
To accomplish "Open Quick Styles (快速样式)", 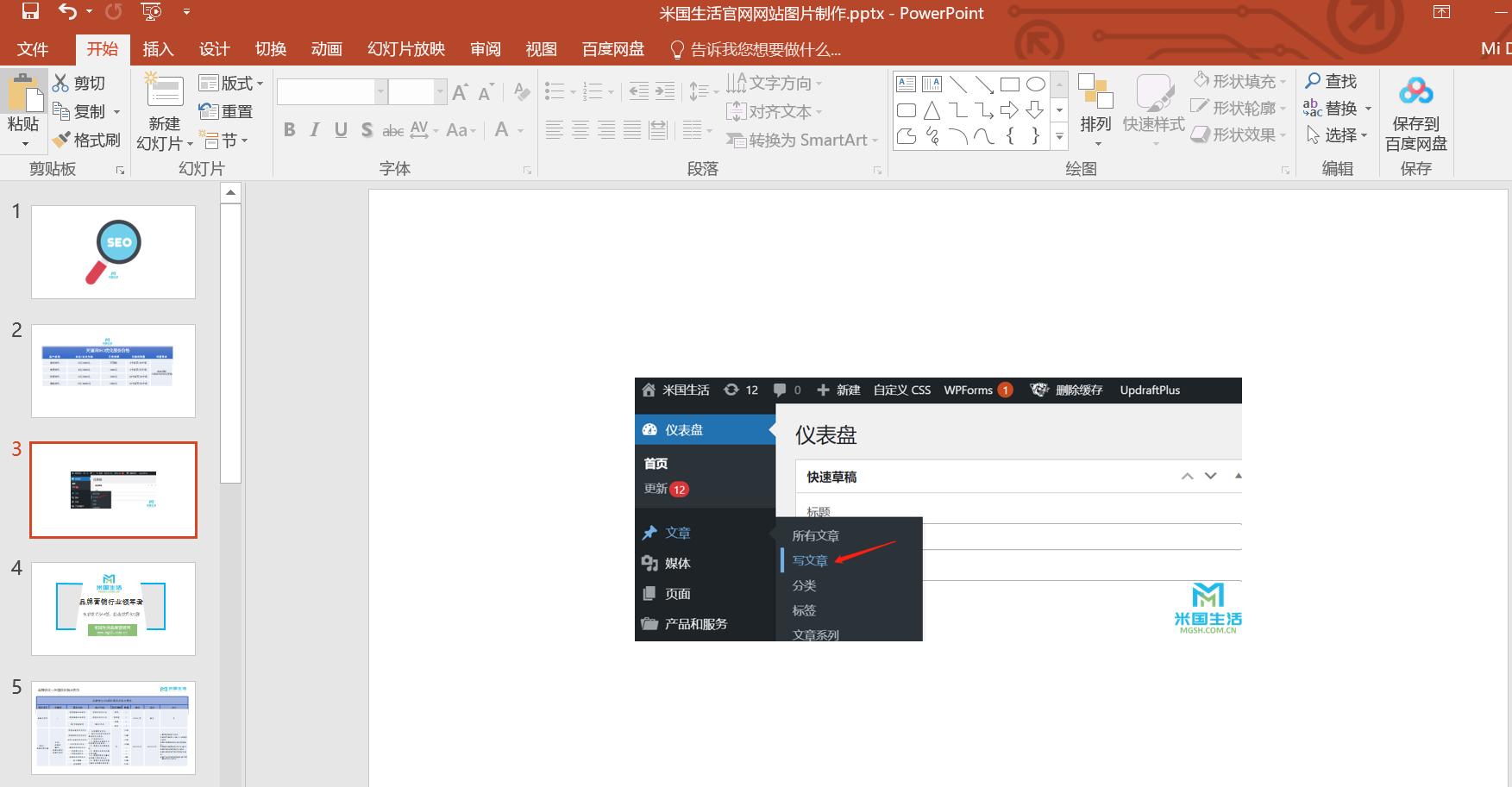I will pyautogui.click(x=1153, y=109).
